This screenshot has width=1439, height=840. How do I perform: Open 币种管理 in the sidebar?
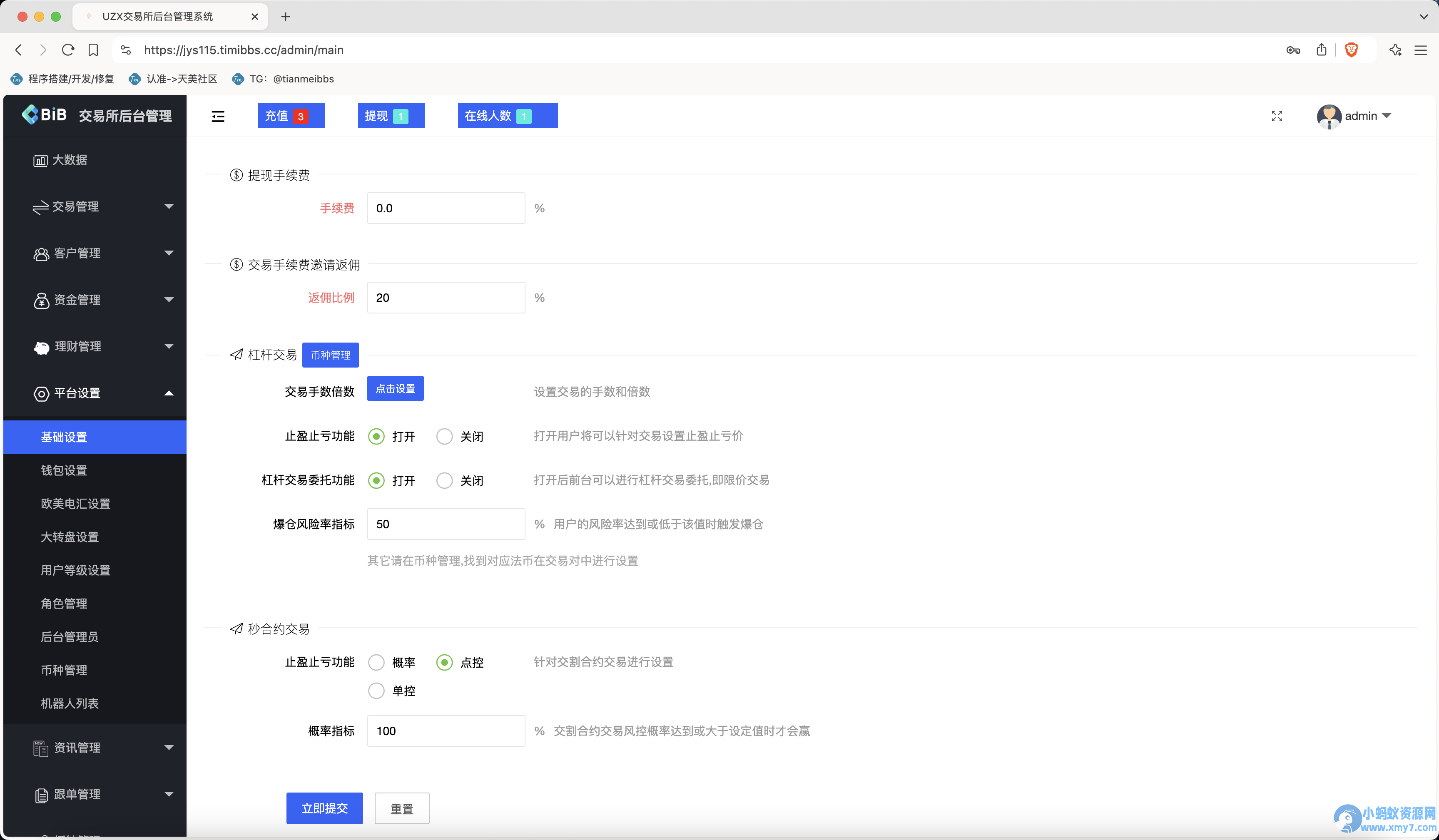pyautogui.click(x=95, y=671)
